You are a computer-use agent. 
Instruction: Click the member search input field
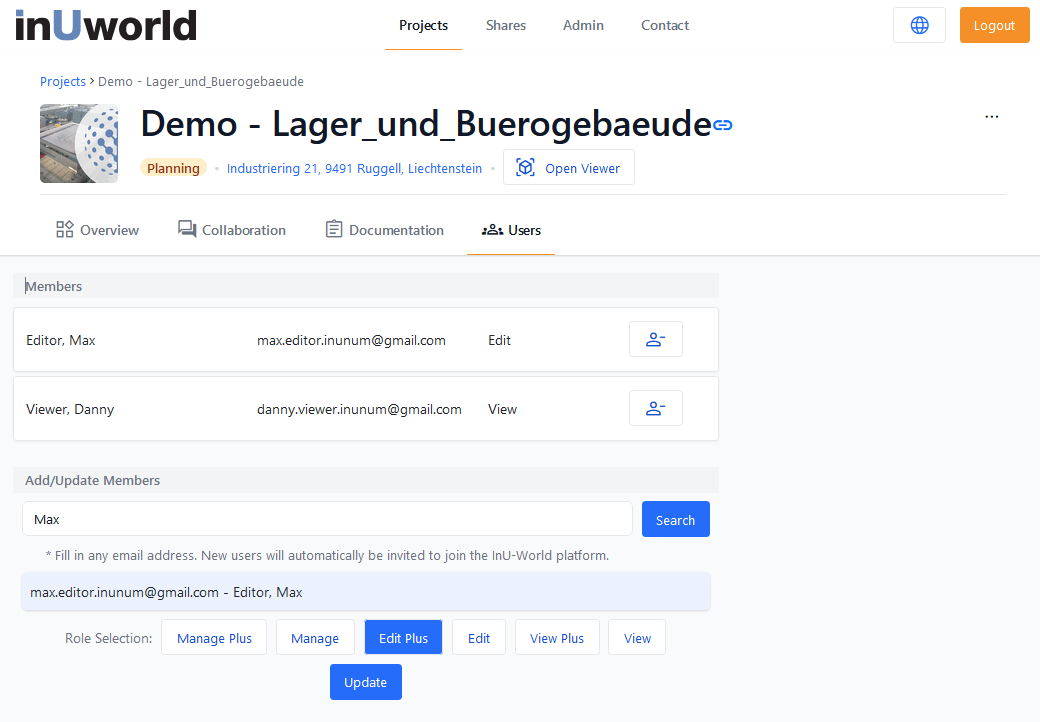point(327,519)
